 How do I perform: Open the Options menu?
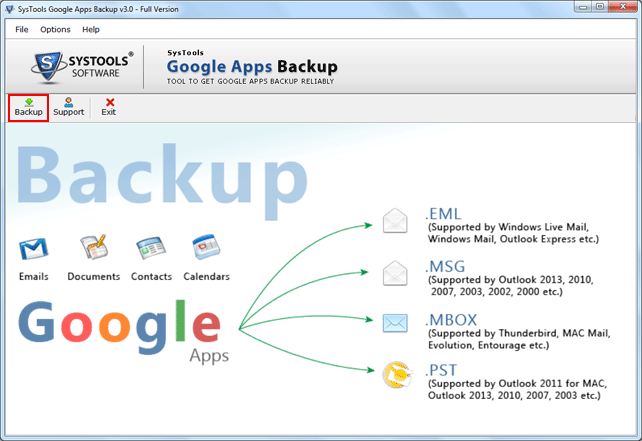point(55,29)
